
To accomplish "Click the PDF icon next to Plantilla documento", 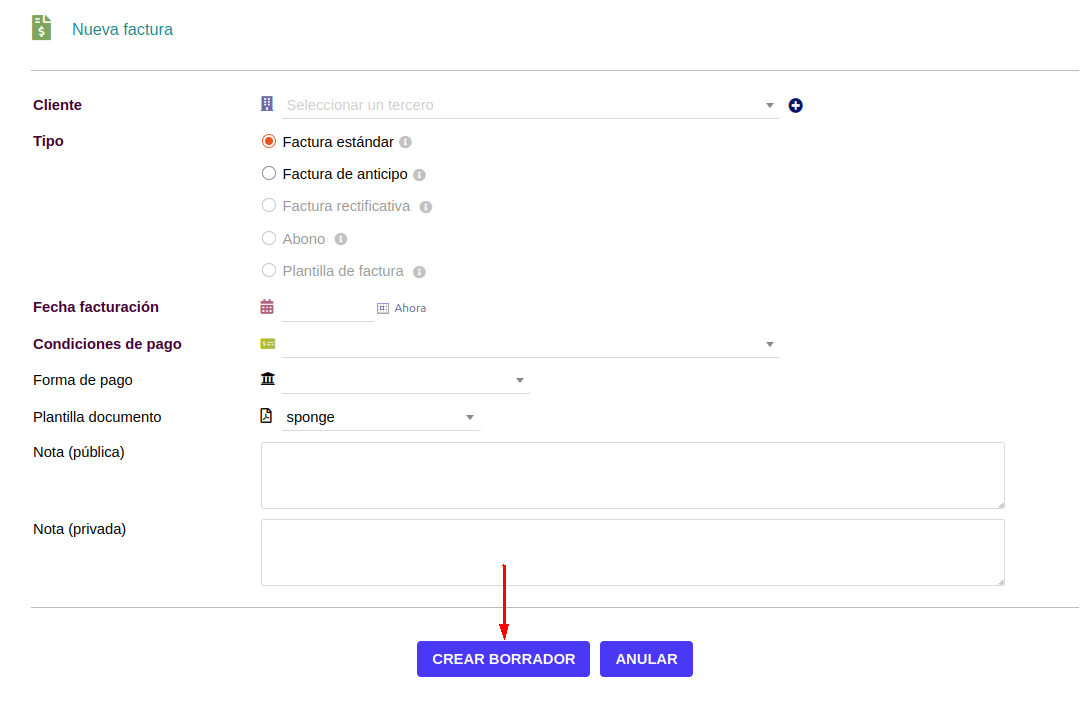I will (x=266, y=414).
